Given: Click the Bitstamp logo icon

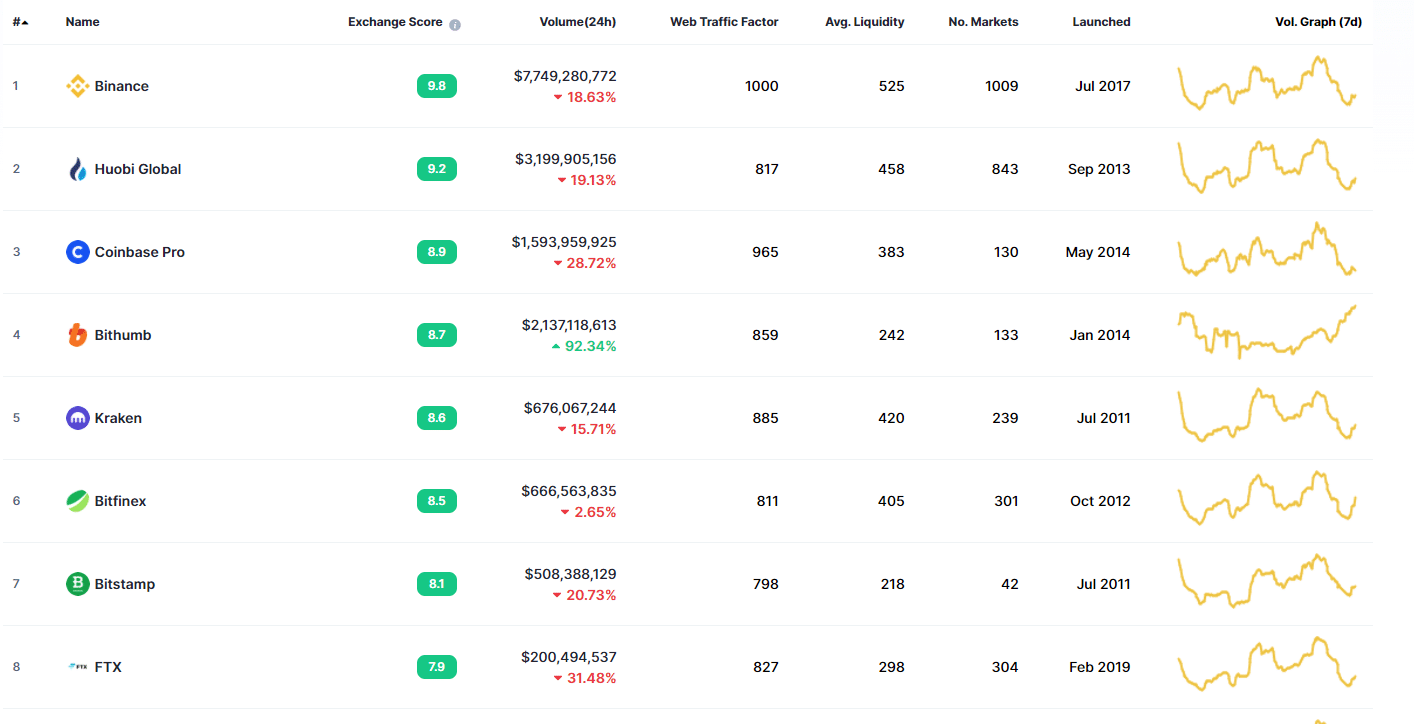Looking at the screenshot, I should click(x=77, y=584).
